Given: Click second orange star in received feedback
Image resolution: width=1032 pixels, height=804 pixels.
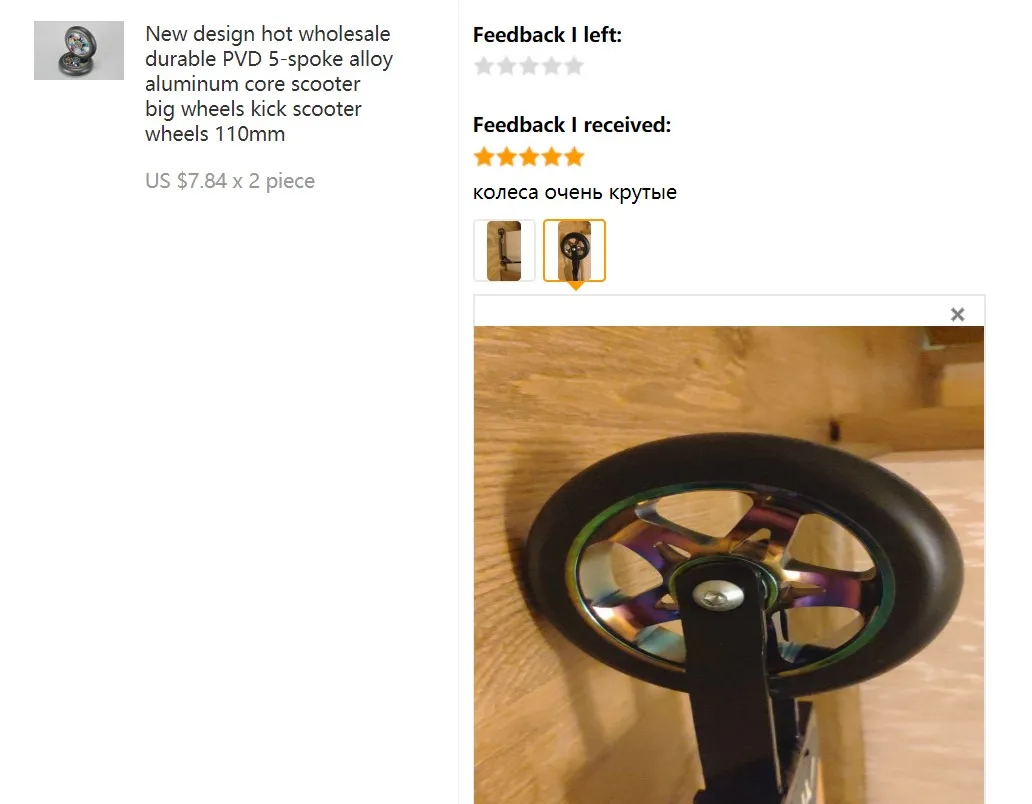Looking at the screenshot, I should tap(506, 157).
